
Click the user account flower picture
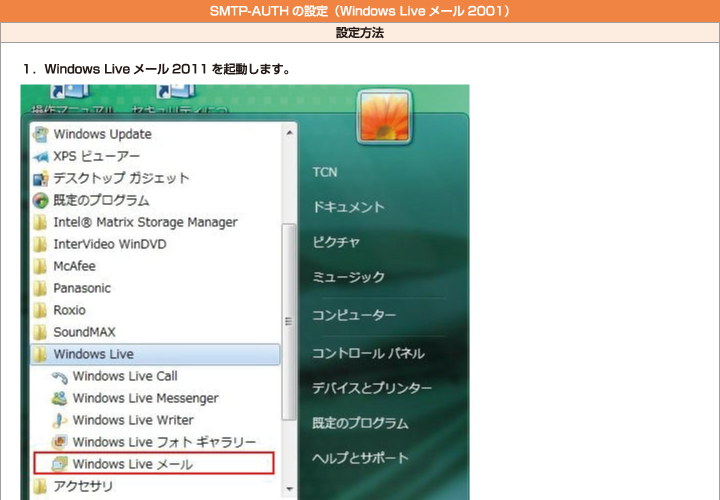tap(384, 117)
